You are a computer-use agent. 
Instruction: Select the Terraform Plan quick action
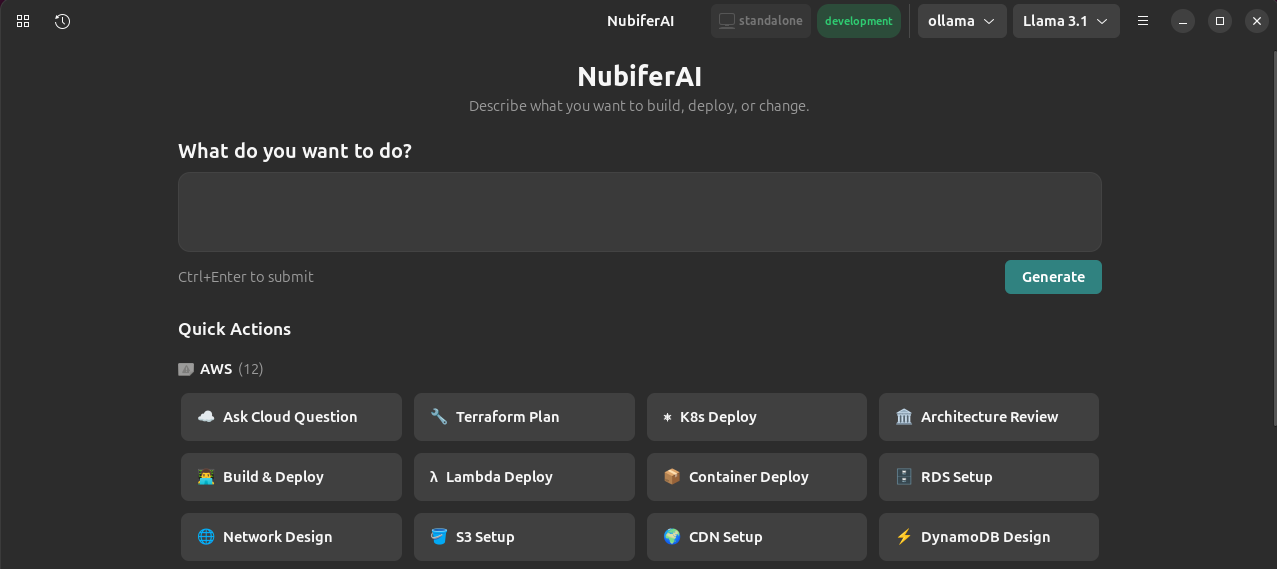pyautogui.click(x=524, y=417)
